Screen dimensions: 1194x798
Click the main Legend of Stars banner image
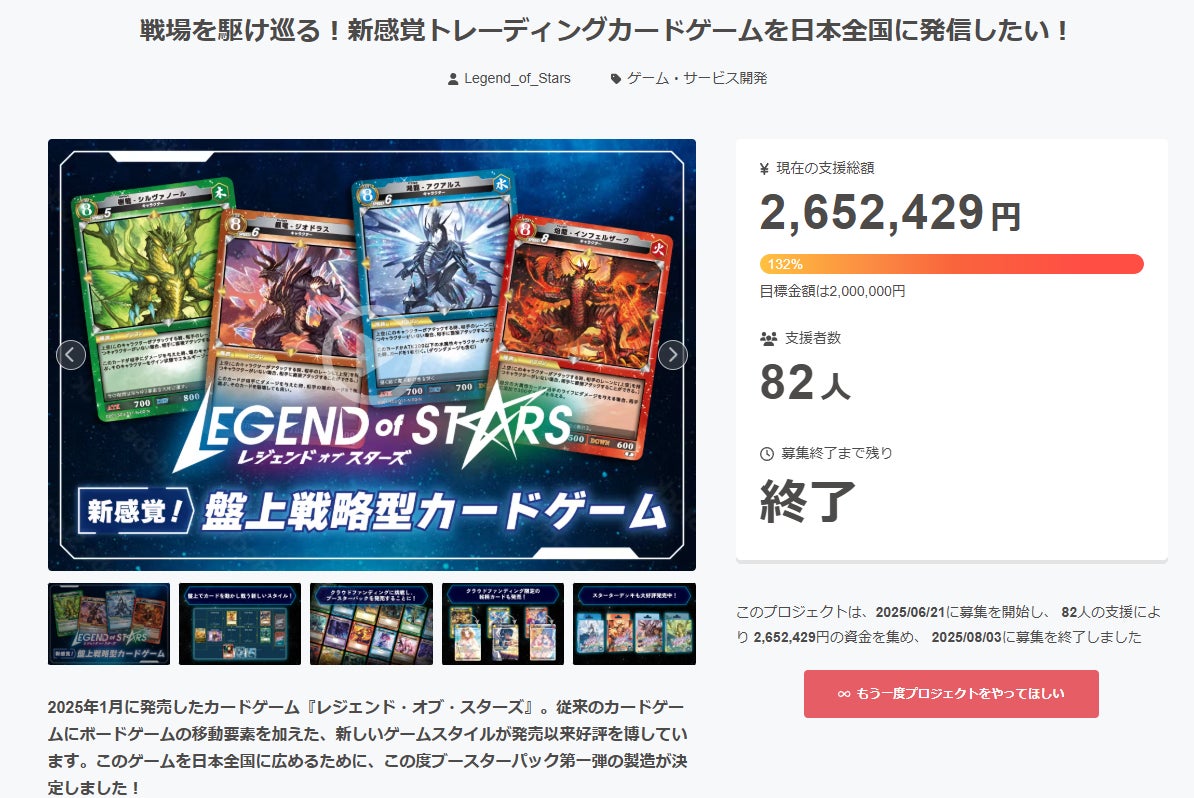pos(372,355)
